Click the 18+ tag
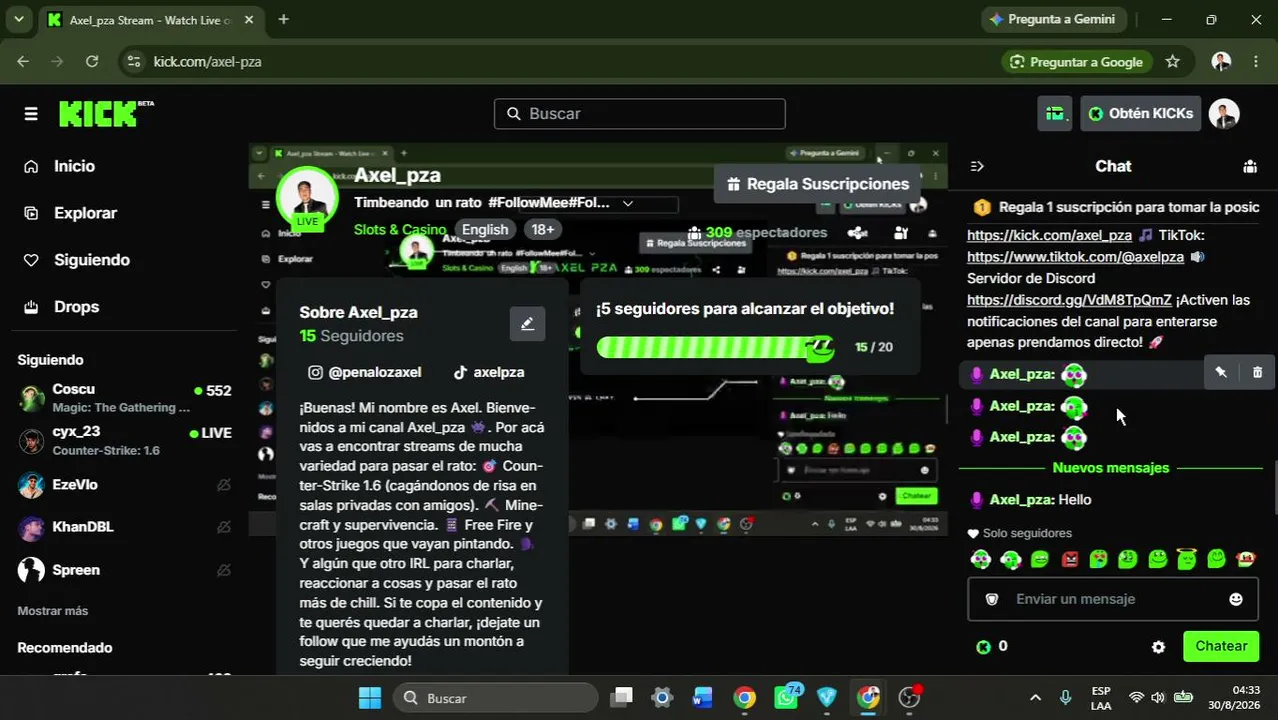The width and height of the screenshot is (1278, 720). pyautogui.click(x=543, y=230)
